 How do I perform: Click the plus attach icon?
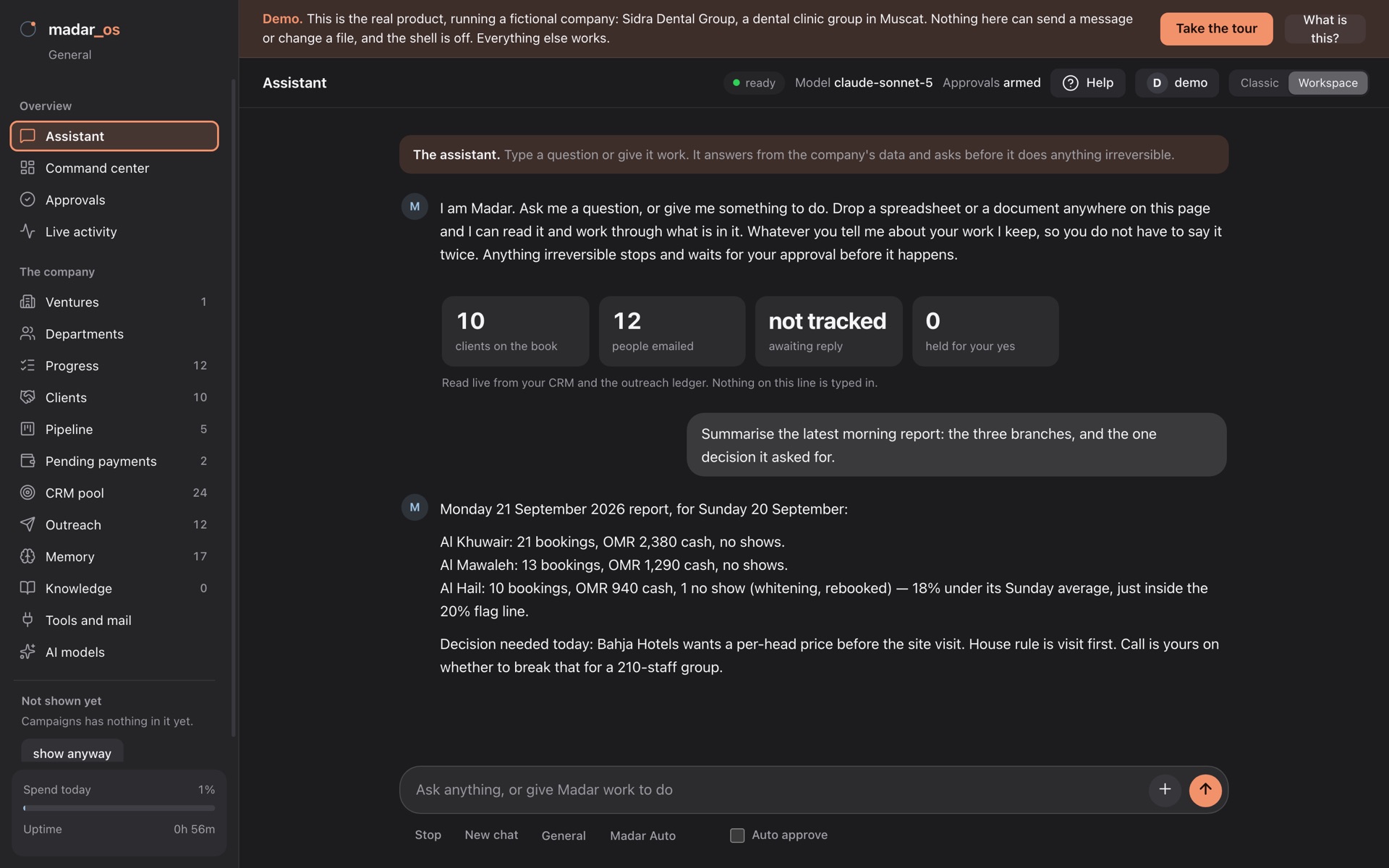[1165, 790]
